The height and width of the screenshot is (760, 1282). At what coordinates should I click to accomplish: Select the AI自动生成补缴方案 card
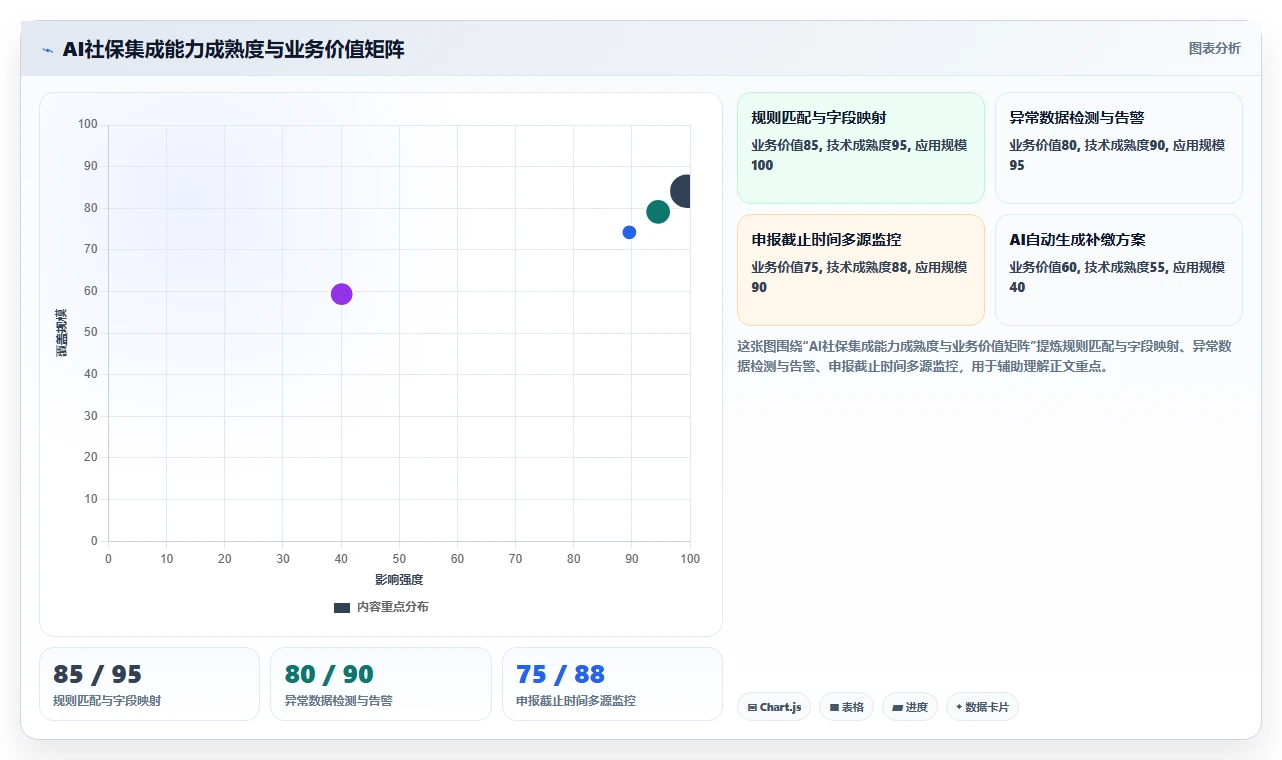pyautogui.click(x=1119, y=270)
